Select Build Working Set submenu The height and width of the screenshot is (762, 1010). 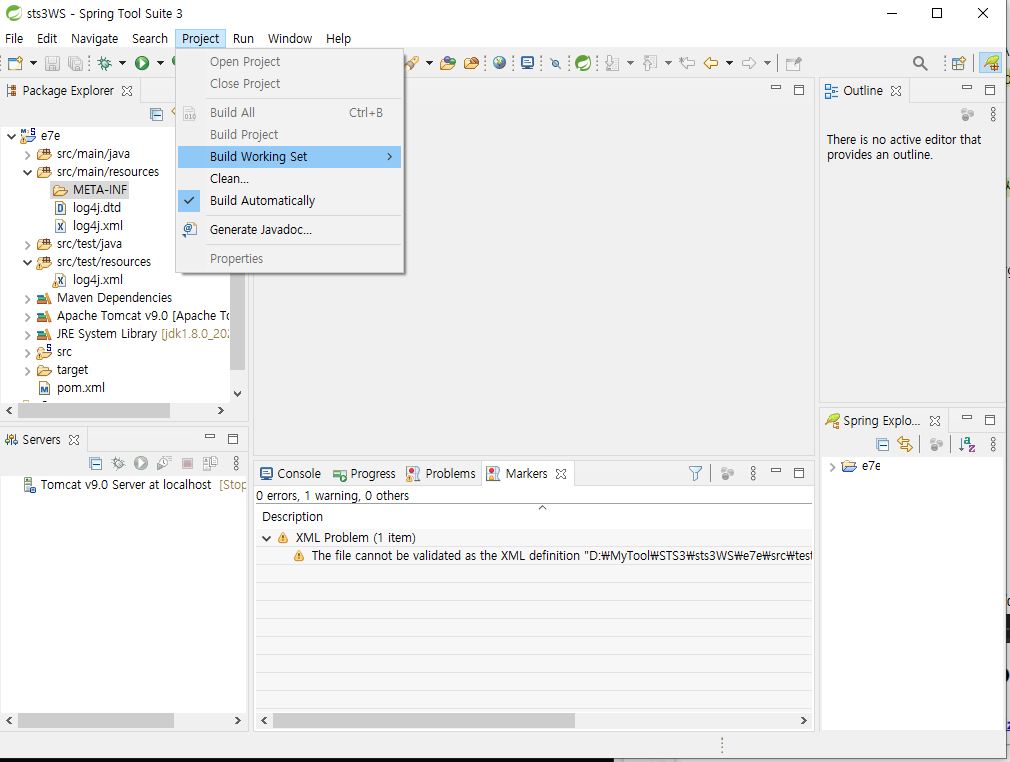click(289, 157)
